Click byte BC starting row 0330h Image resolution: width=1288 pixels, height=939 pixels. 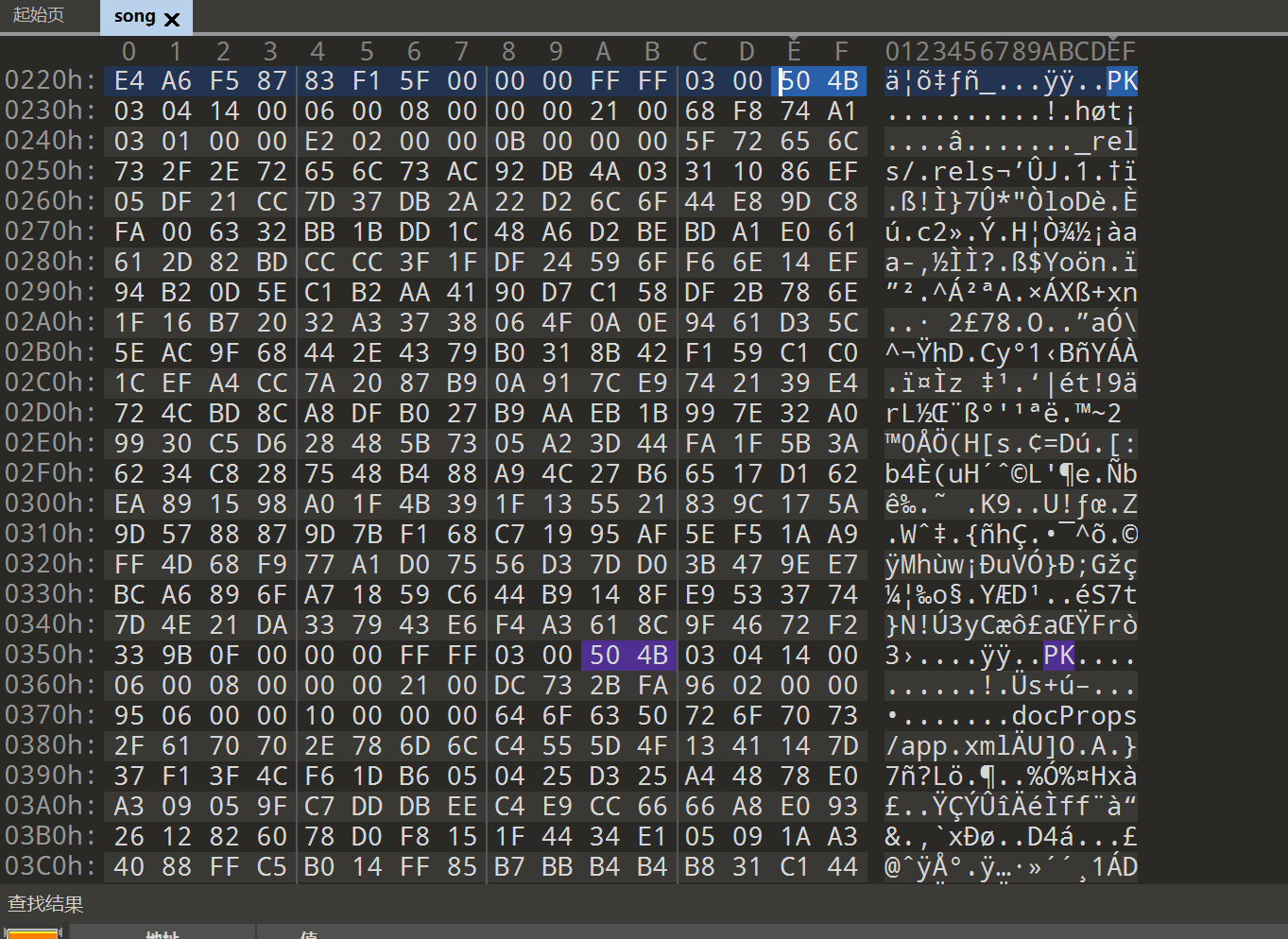129,595
